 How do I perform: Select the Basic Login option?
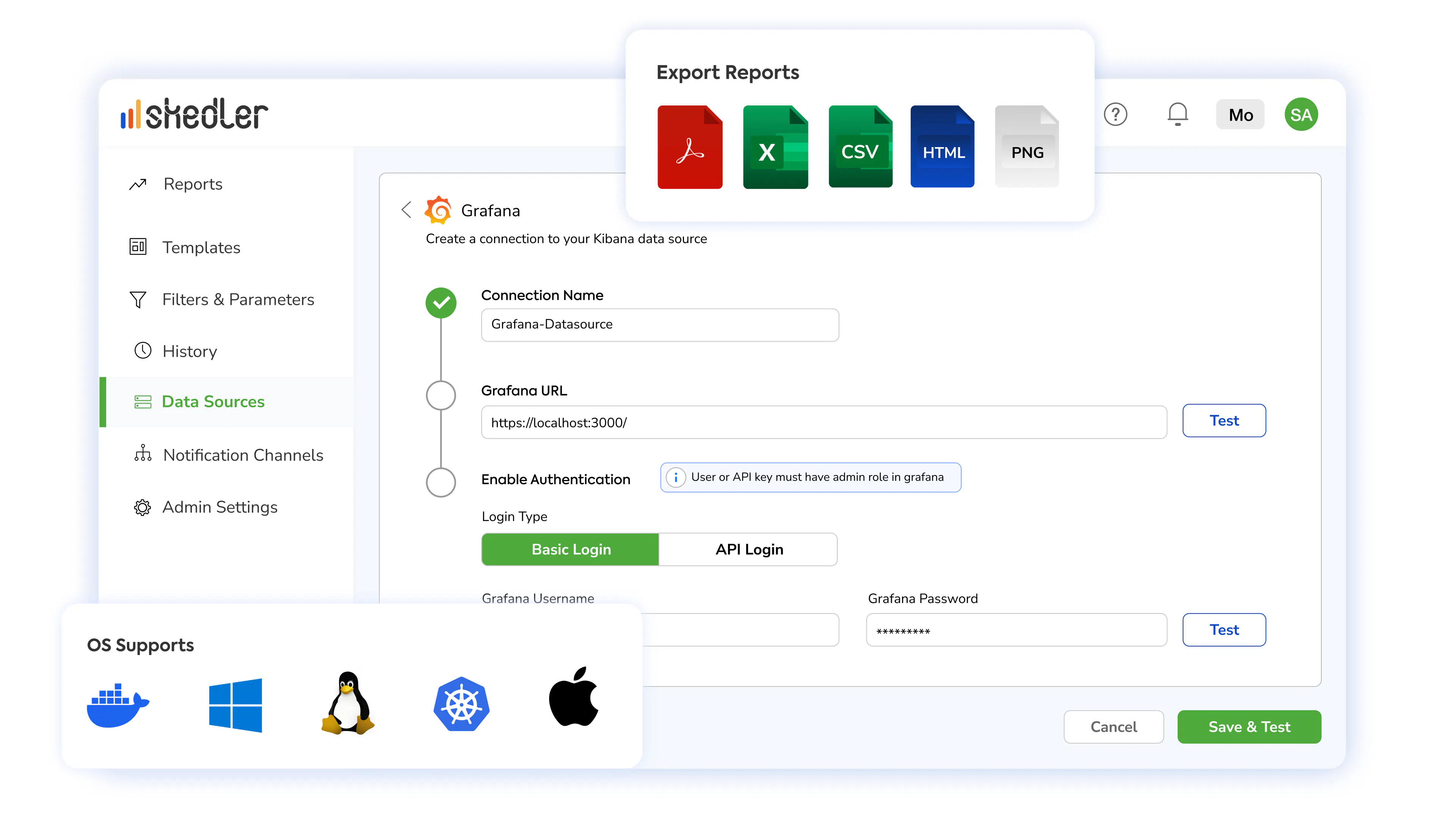[x=570, y=549]
